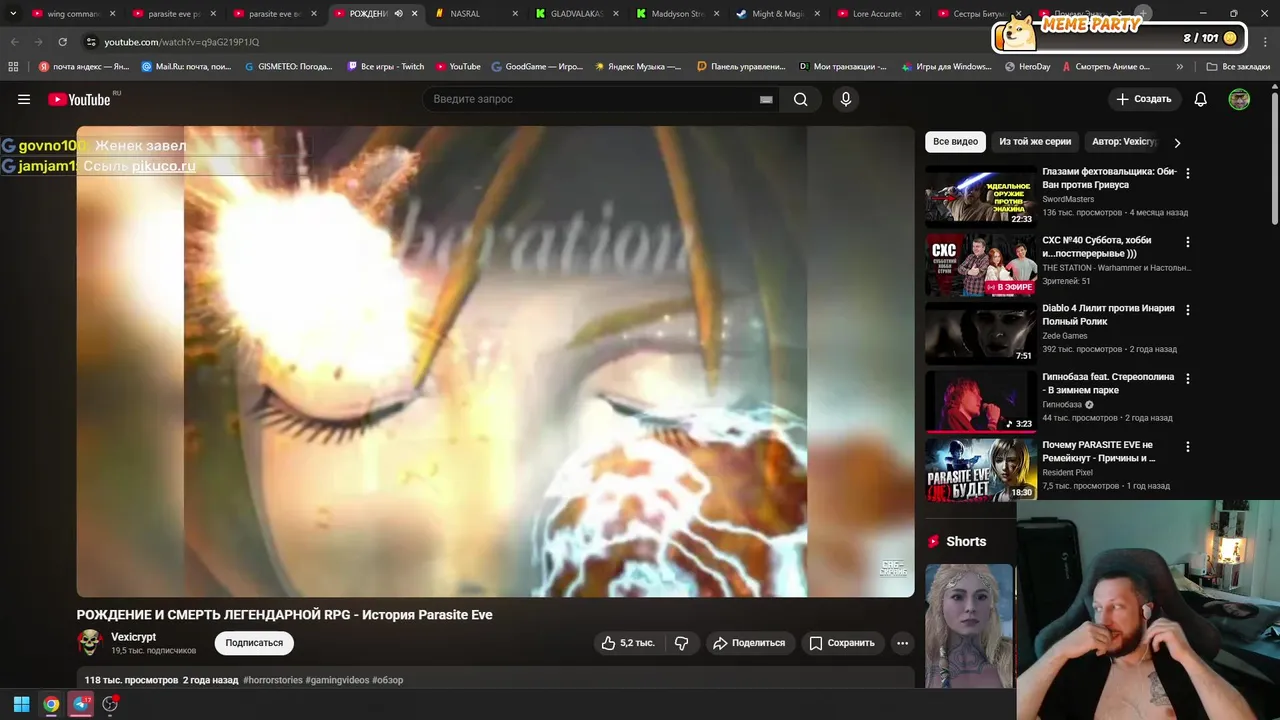Viewport: 1280px width, 720px height.
Task: Open the #horrorstories hashtag link
Action: pos(273,680)
